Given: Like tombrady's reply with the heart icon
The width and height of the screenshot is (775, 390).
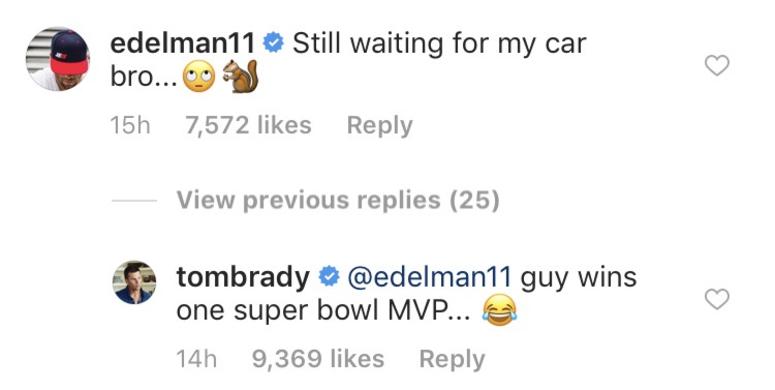Looking at the screenshot, I should pyautogui.click(x=717, y=299).
